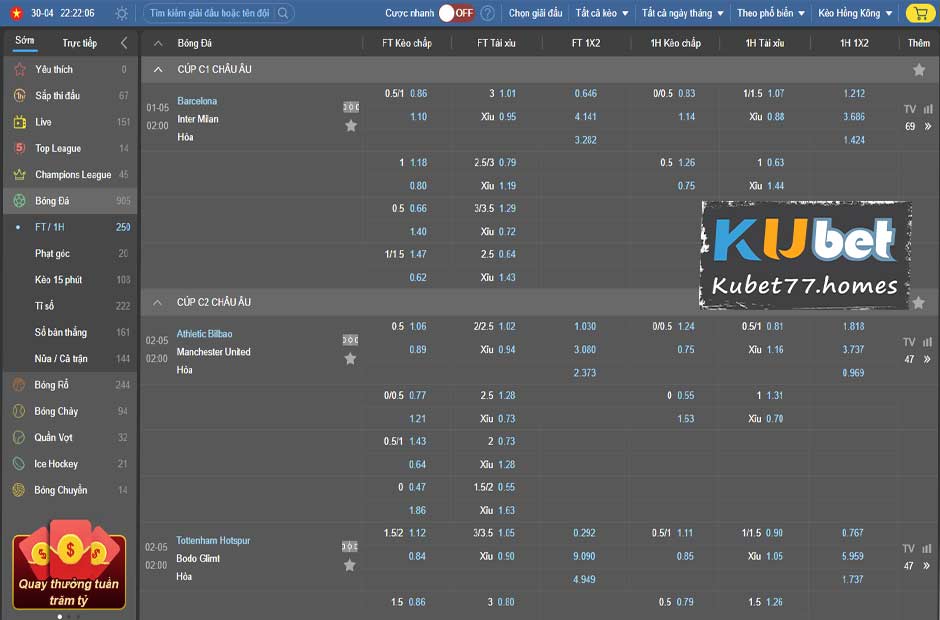Screen dimensions: 940x620
Task: Open Yêu thích favorites in sidebar
Action: [x=70, y=70]
